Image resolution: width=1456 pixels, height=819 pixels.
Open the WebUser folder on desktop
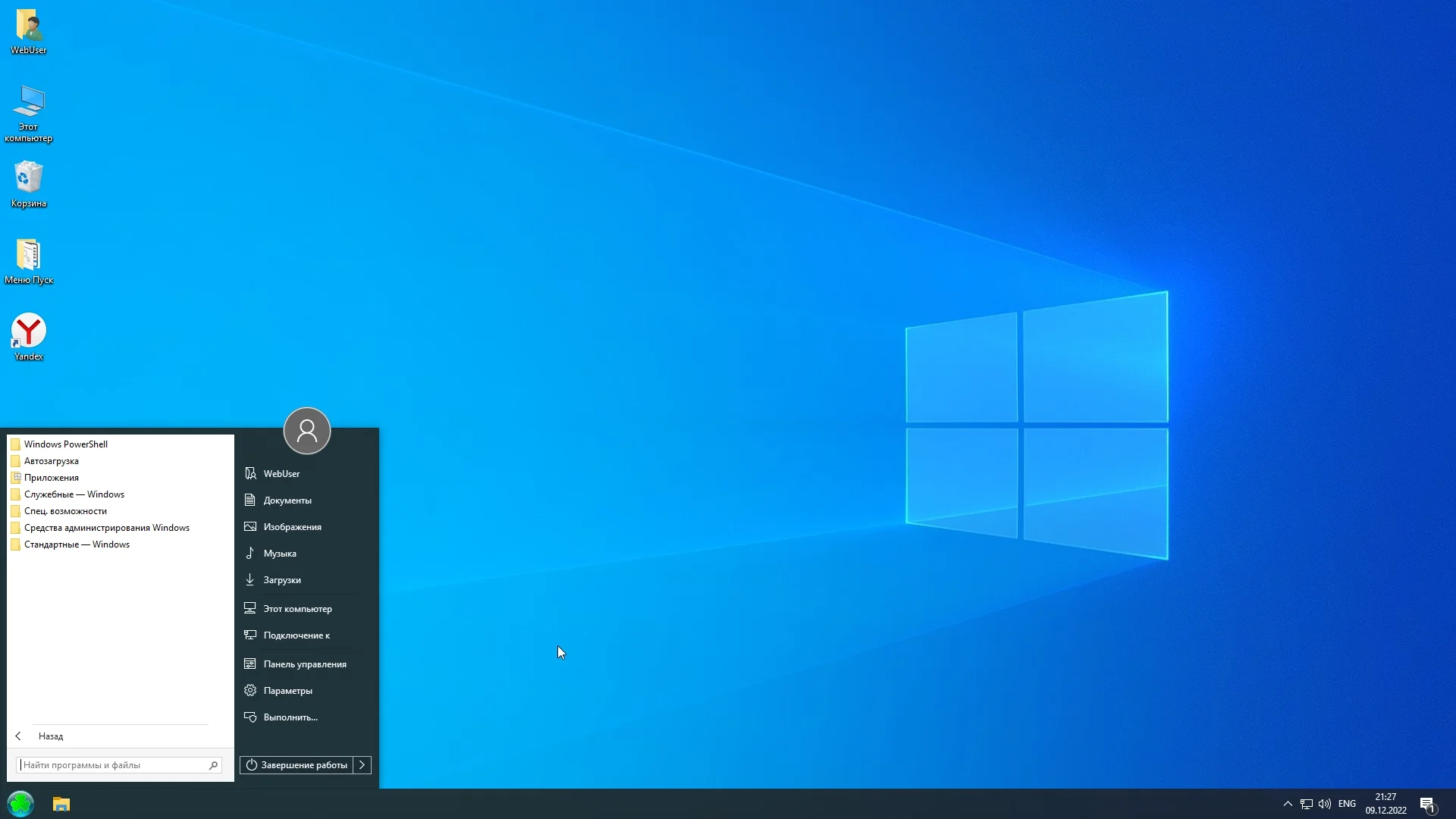pyautogui.click(x=28, y=27)
